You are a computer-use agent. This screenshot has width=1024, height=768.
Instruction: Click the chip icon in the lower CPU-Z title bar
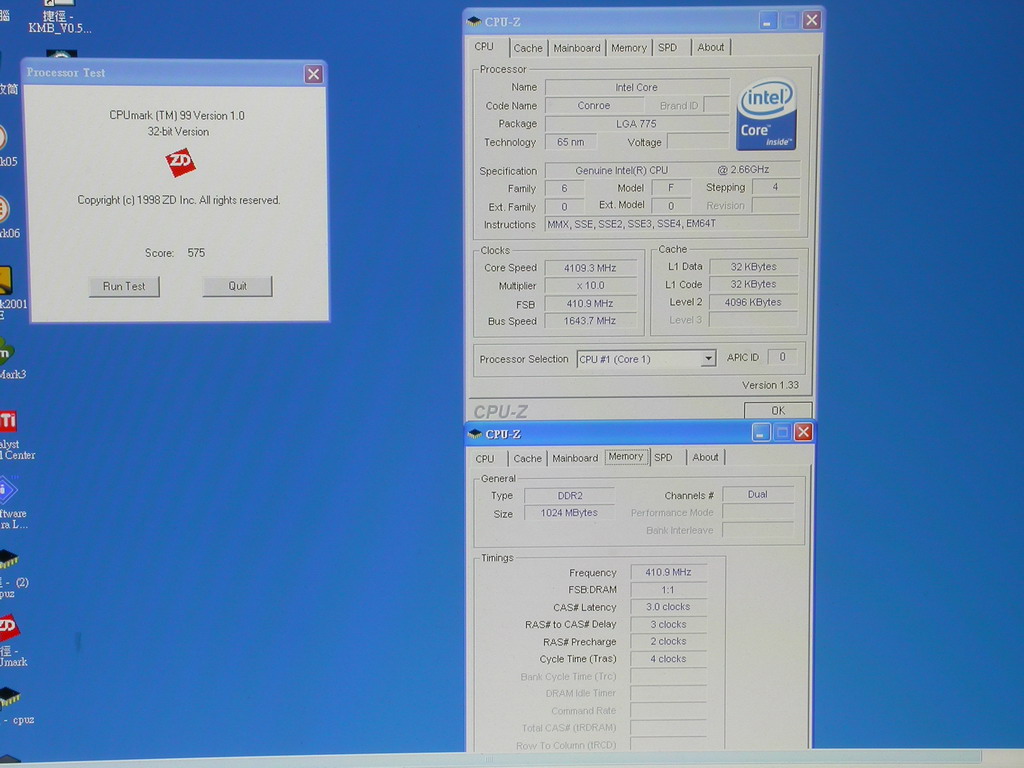[475, 434]
